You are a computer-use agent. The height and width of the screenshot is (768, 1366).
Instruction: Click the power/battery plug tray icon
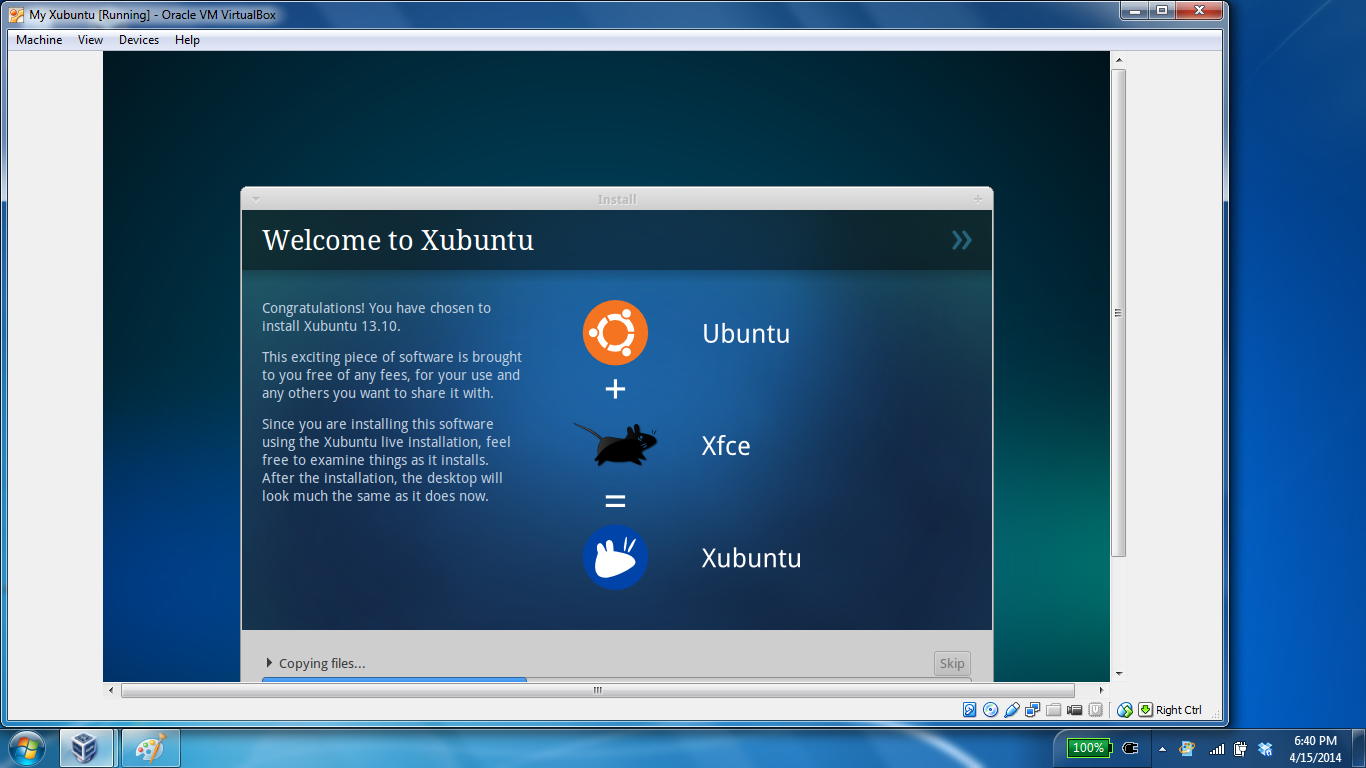(x=1240, y=748)
